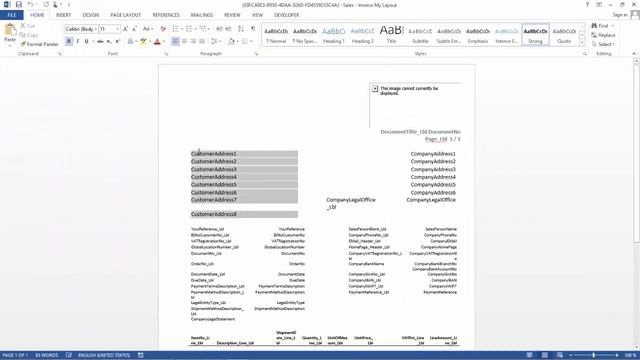Expand the Styles gallery with More arrow

pos(582,43)
